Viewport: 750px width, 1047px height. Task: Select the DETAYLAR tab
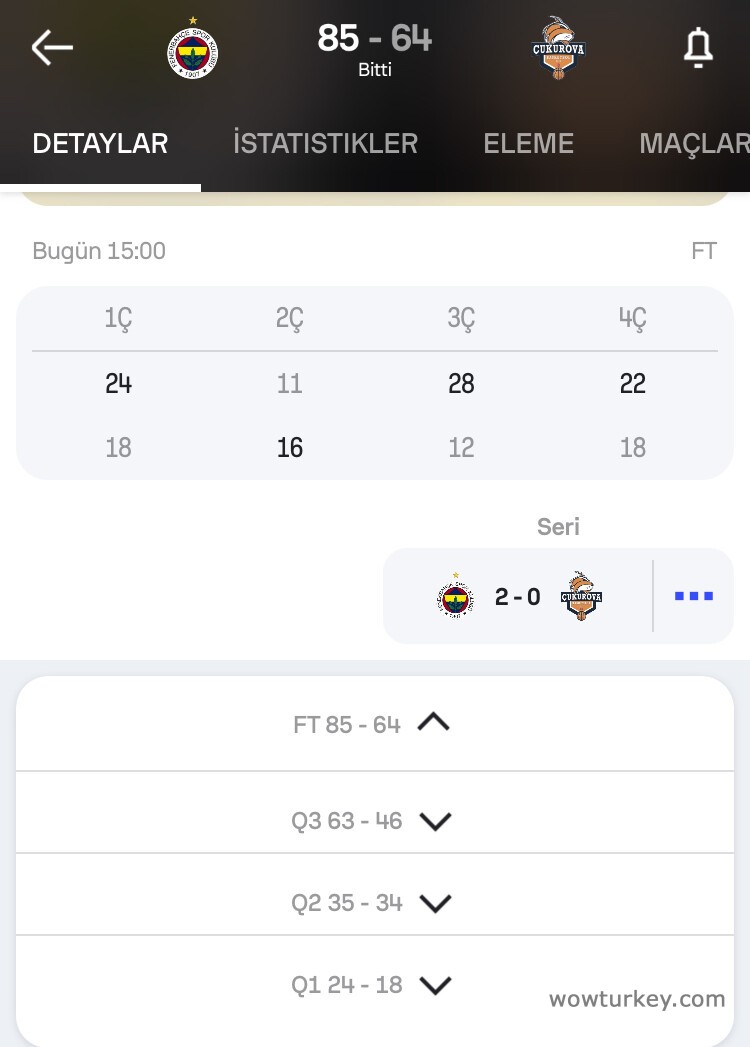100,143
